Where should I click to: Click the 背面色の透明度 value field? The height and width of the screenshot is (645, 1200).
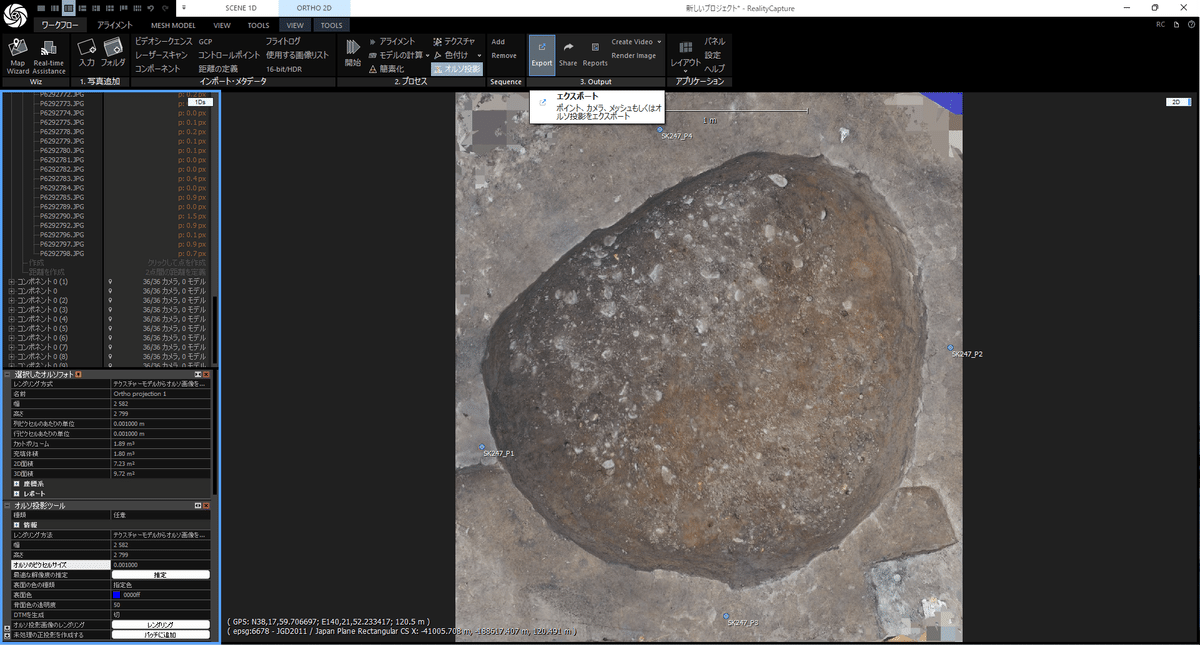coord(160,605)
